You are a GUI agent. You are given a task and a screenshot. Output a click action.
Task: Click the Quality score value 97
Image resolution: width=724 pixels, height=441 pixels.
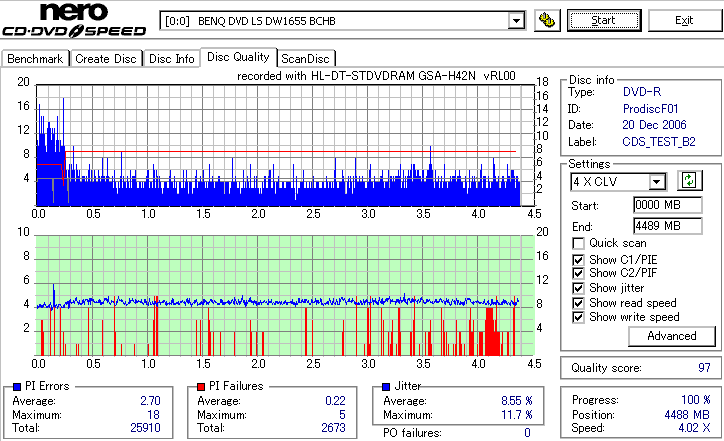pos(704,368)
